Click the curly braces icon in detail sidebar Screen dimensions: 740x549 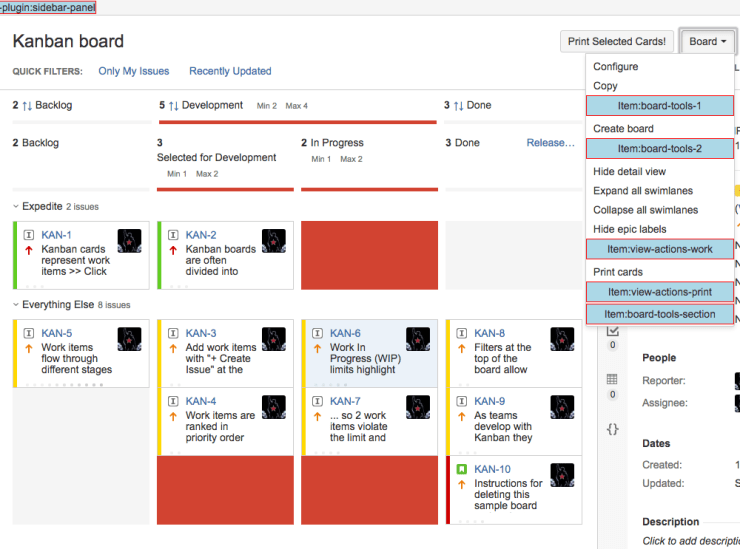[x=613, y=428]
